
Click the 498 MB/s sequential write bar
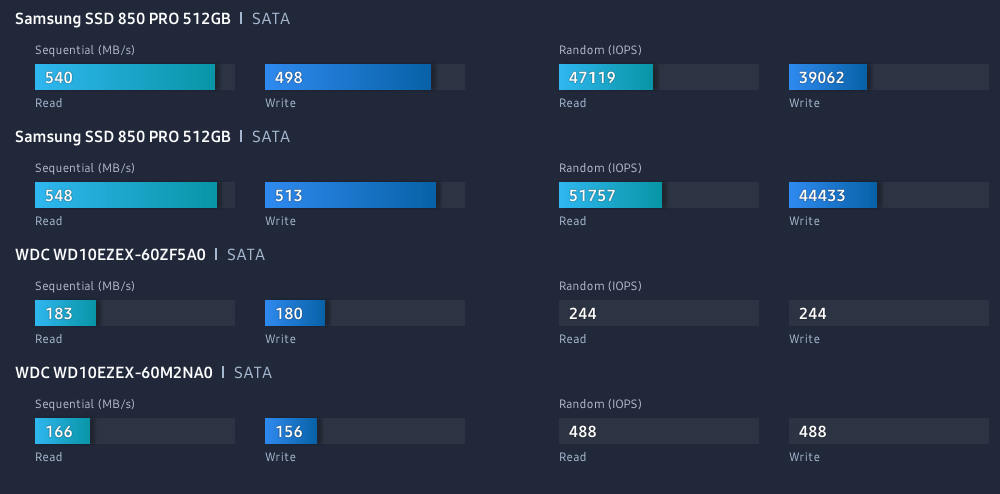click(x=348, y=77)
